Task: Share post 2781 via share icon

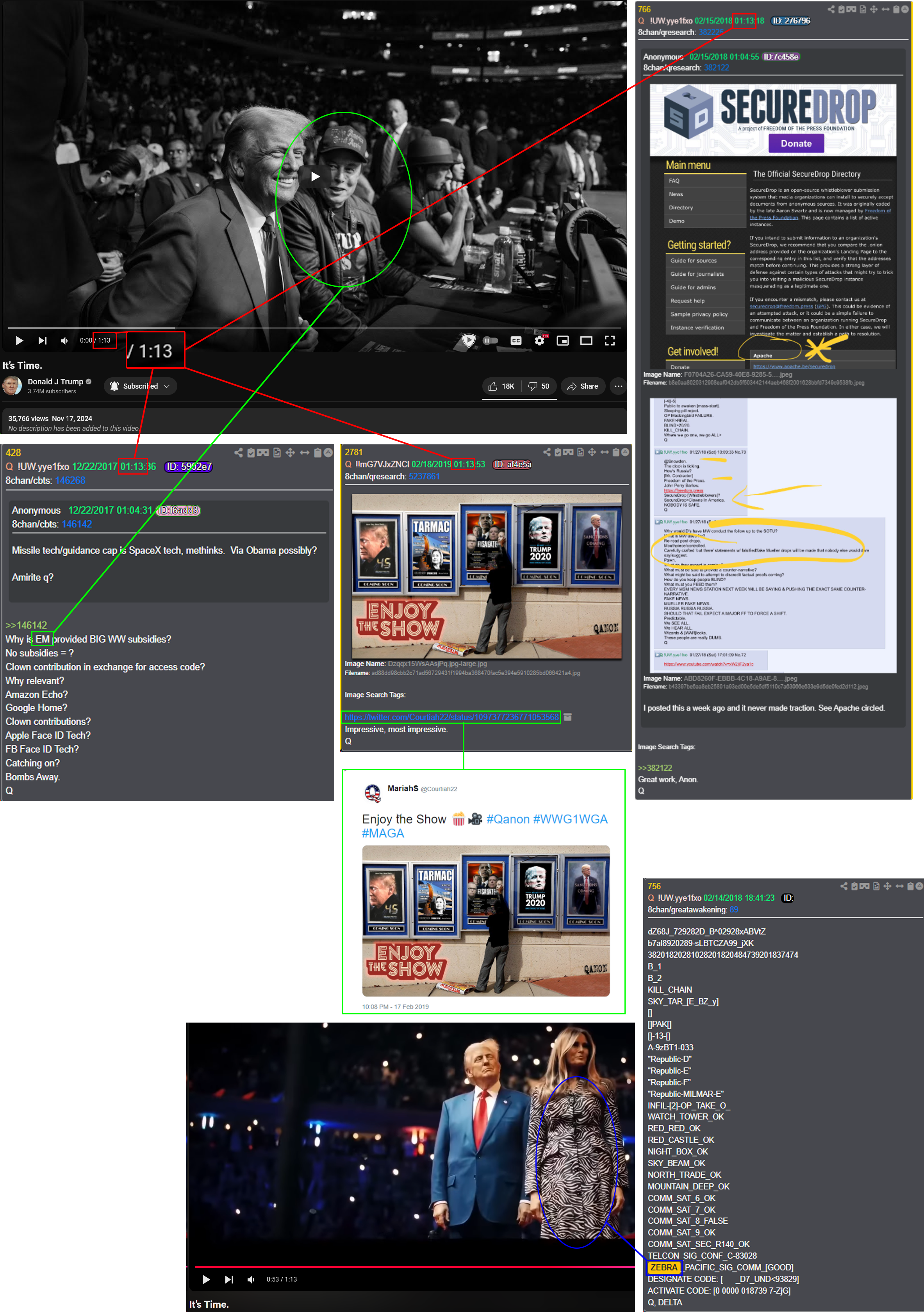Action: [x=547, y=452]
